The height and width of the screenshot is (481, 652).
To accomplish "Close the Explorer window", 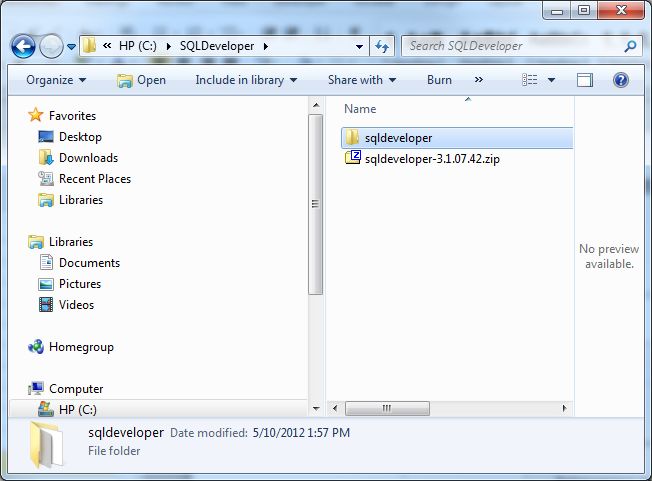I will click(621, 10).
